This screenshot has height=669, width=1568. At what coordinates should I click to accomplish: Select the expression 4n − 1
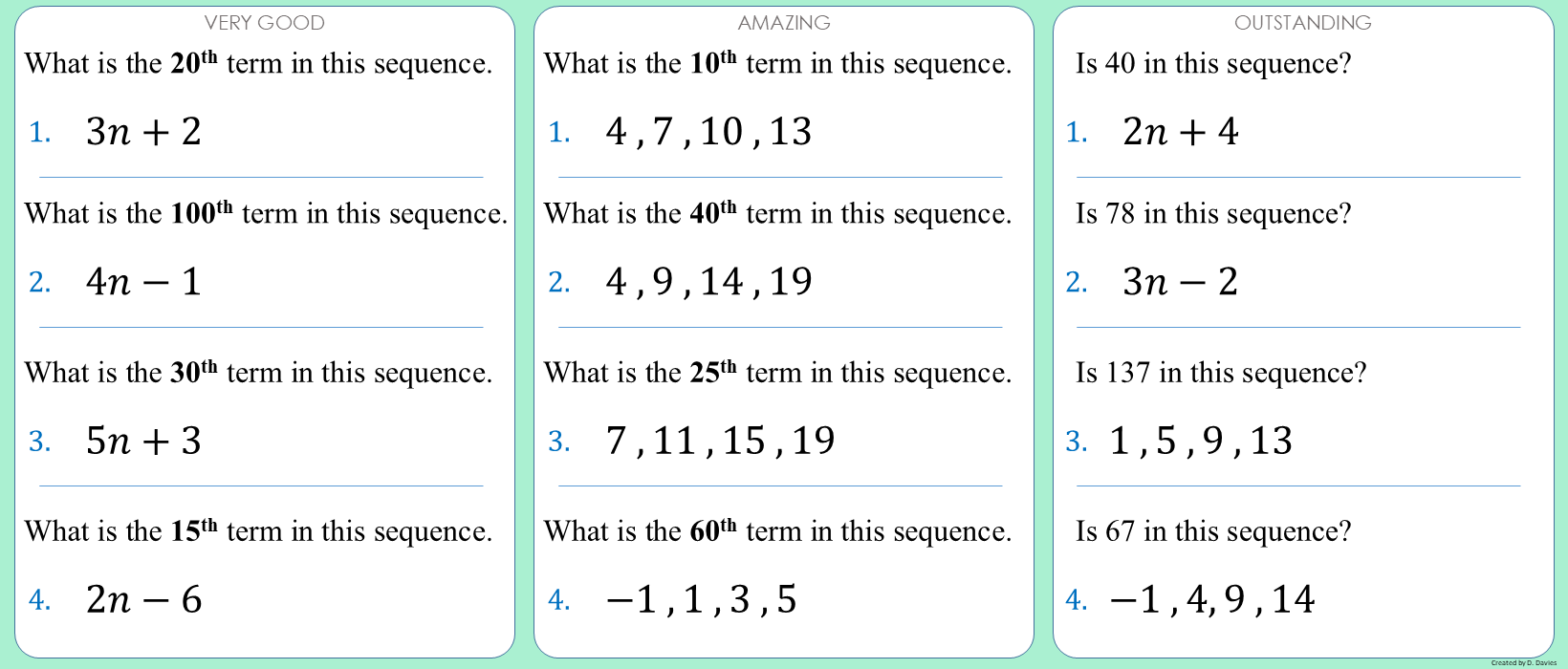point(143,282)
